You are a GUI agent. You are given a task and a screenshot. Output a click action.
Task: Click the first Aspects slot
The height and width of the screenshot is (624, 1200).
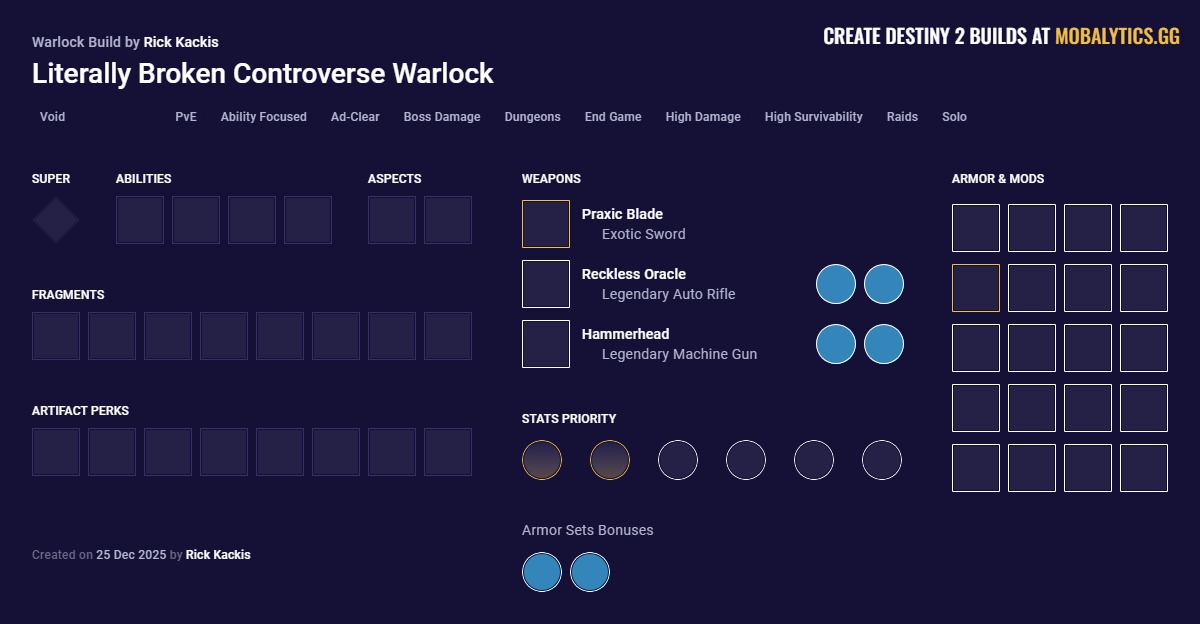pyautogui.click(x=391, y=219)
